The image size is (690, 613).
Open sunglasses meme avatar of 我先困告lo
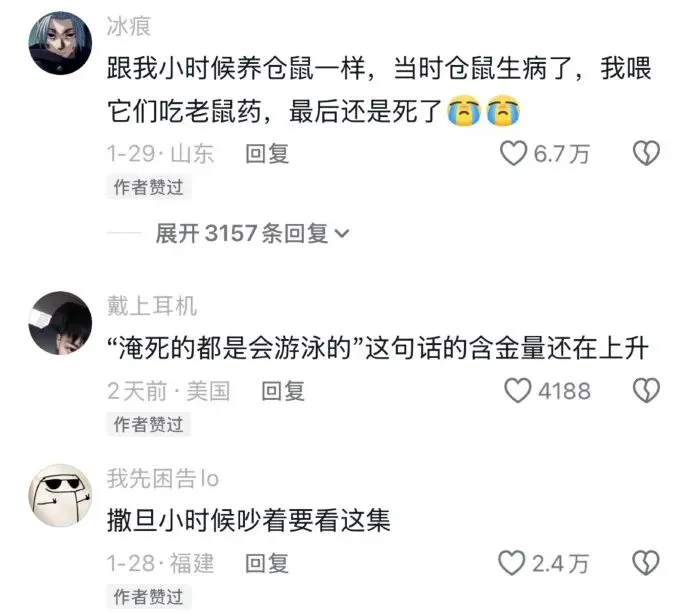(x=60, y=495)
